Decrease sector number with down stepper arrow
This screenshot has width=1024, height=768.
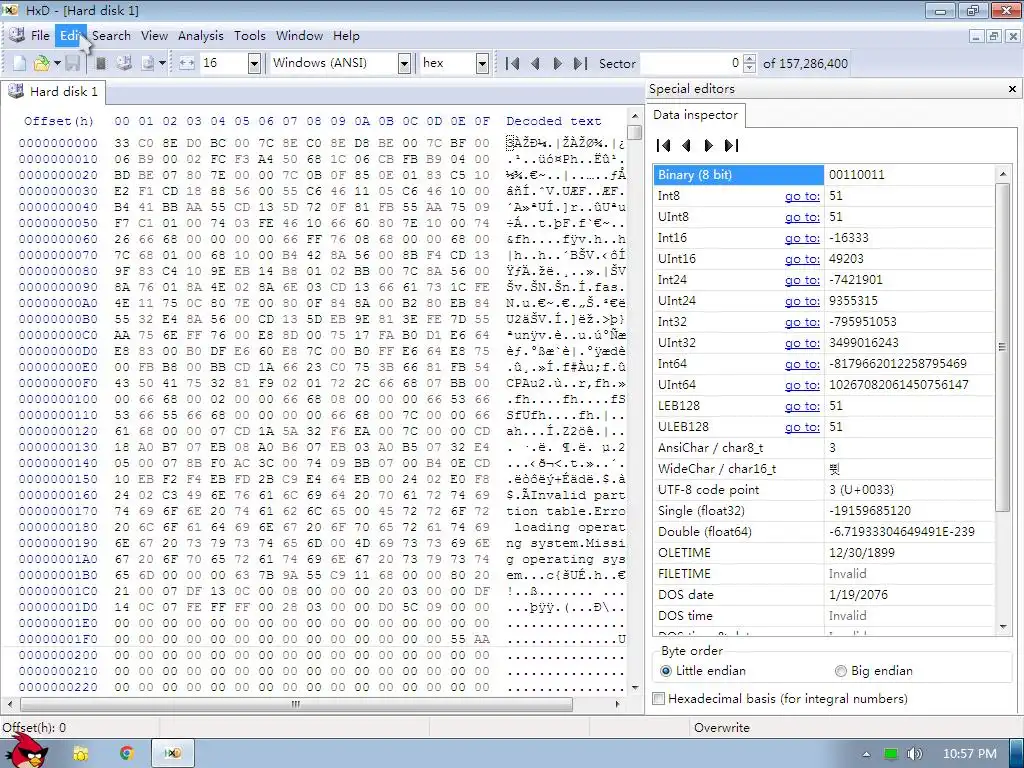pyautogui.click(x=750, y=68)
